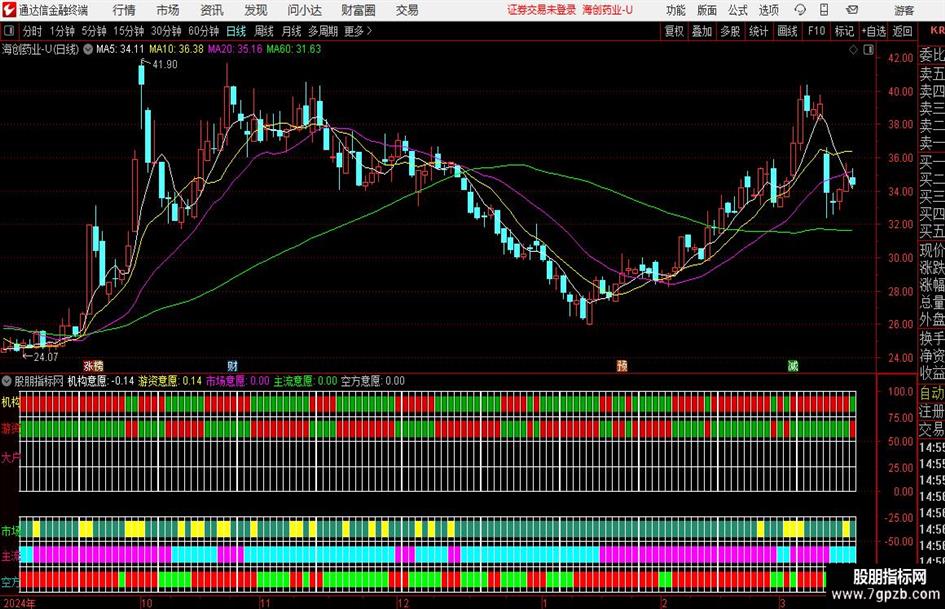
Task: Switch to the 分时 chart tab
Action: coord(33,31)
